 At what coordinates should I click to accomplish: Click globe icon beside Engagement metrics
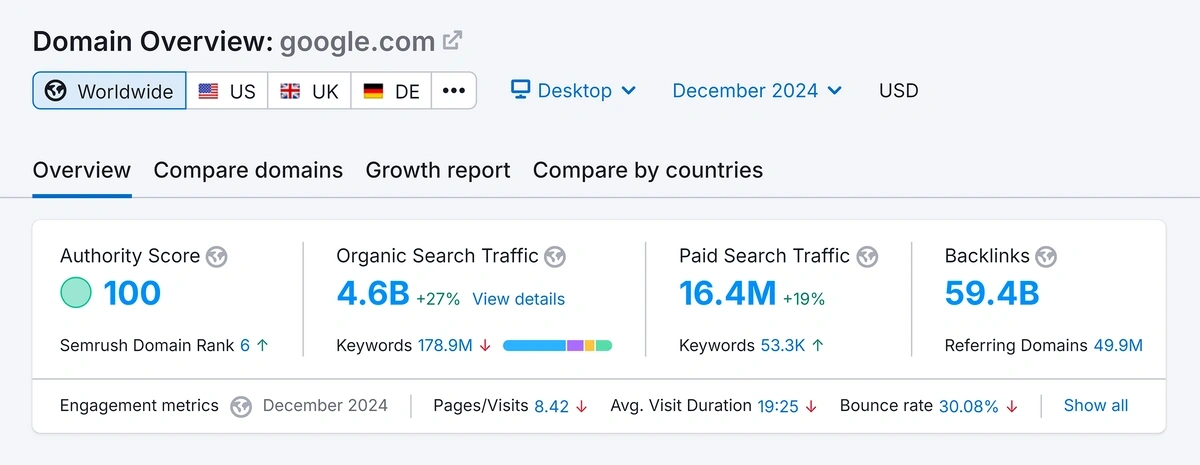(240, 406)
